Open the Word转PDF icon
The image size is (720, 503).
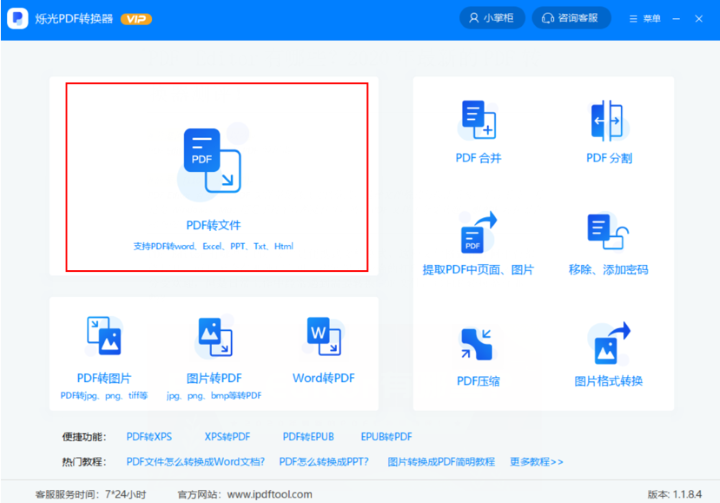pos(323,337)
